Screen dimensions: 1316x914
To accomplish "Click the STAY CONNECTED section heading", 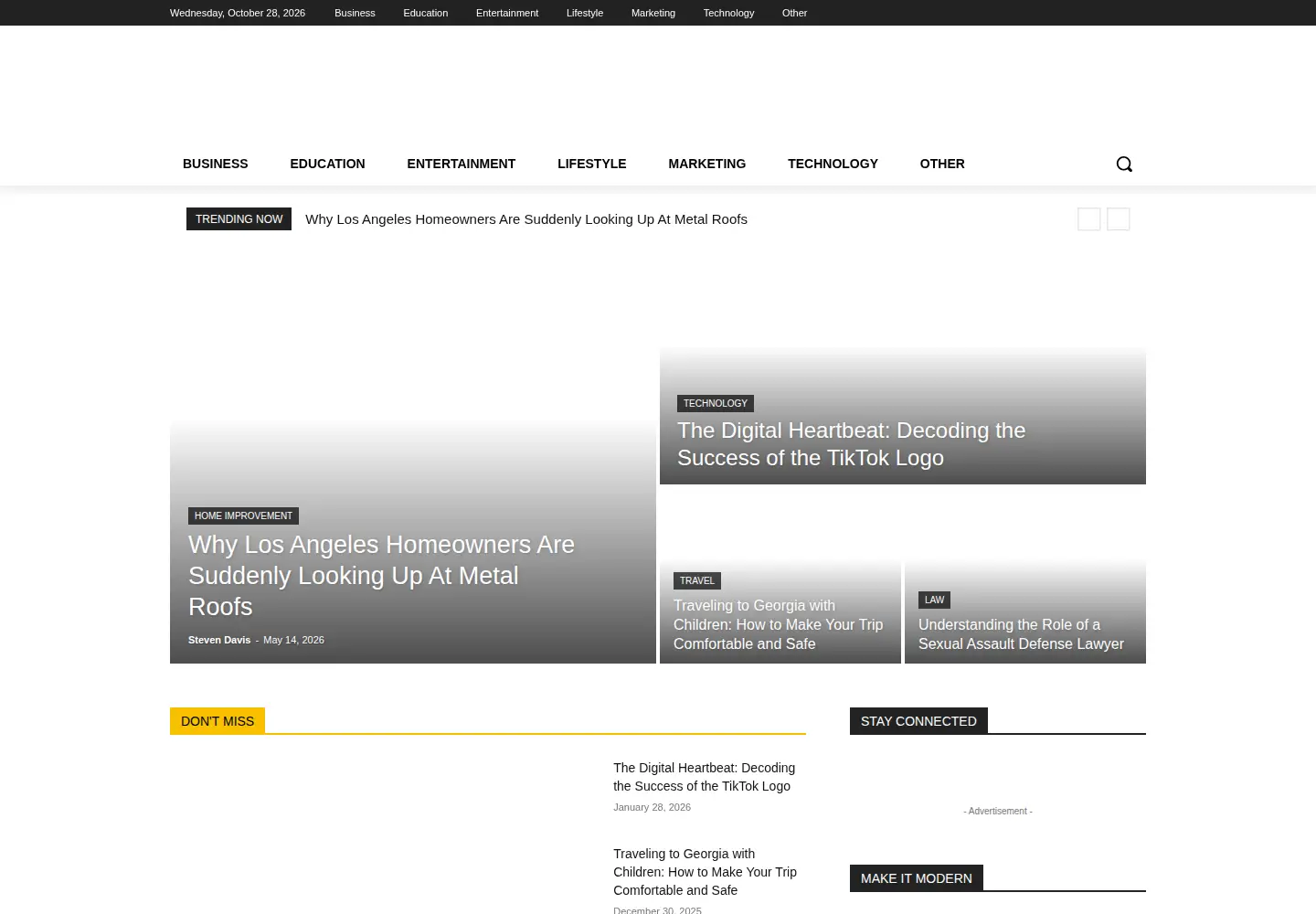I will pos(918,720).
